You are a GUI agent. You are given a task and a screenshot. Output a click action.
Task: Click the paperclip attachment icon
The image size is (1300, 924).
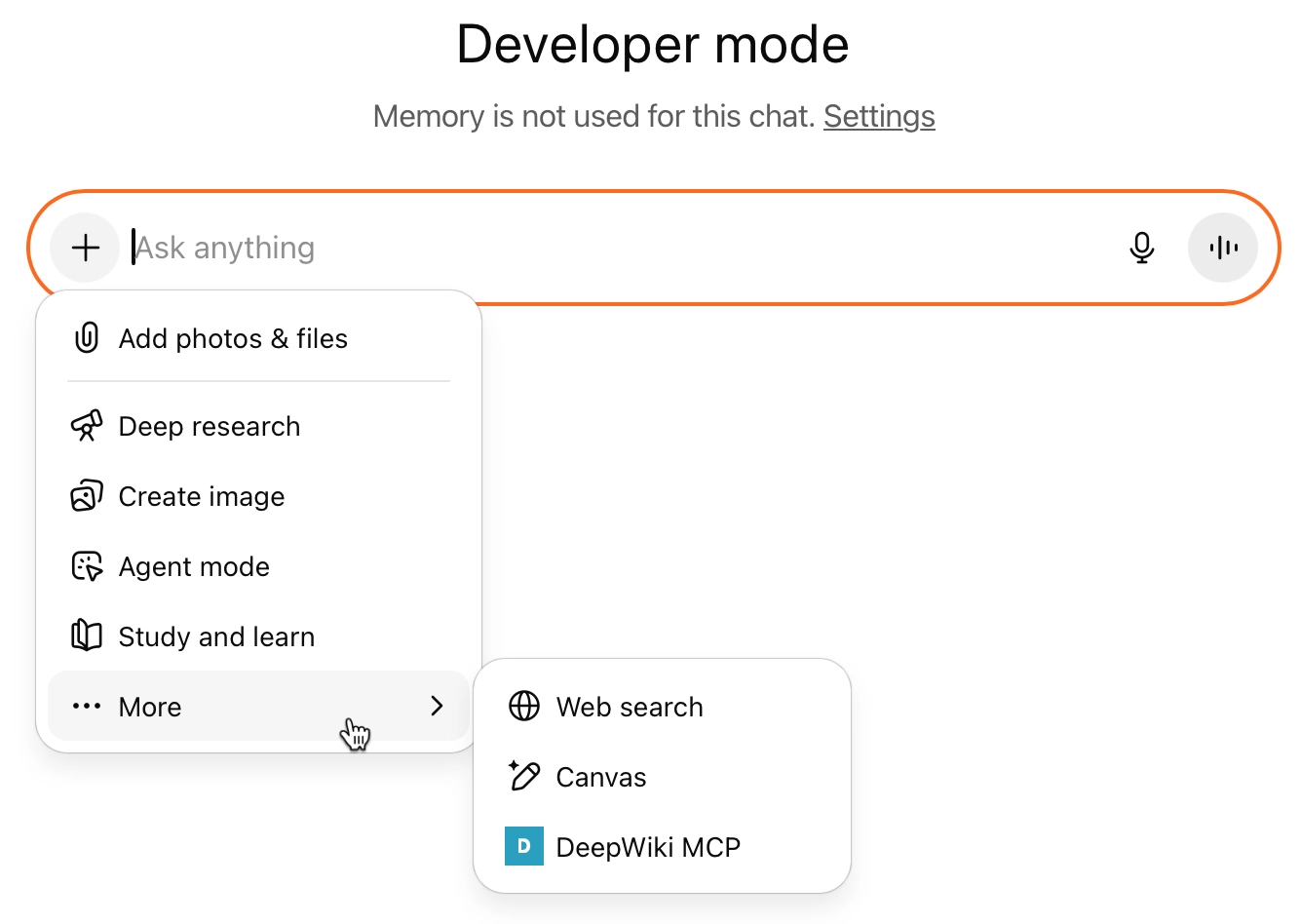[87, 338]
